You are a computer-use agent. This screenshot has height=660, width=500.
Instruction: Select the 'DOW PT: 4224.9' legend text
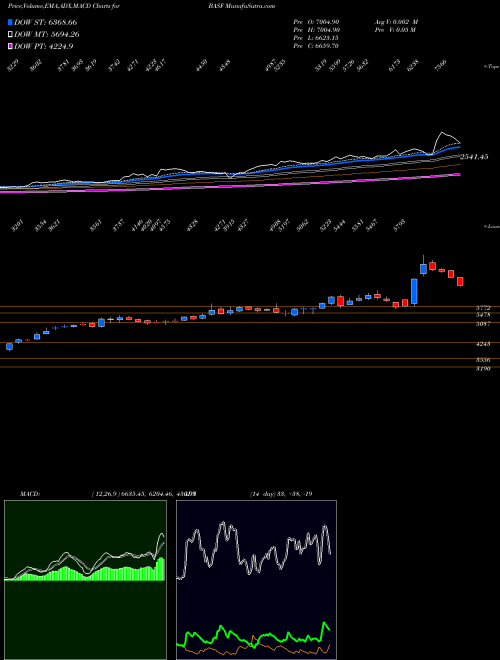coord(44,46)
